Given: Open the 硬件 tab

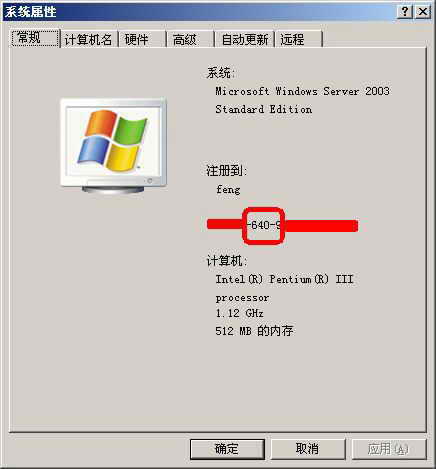Looking at the screenshot, I should pos(142,40).
